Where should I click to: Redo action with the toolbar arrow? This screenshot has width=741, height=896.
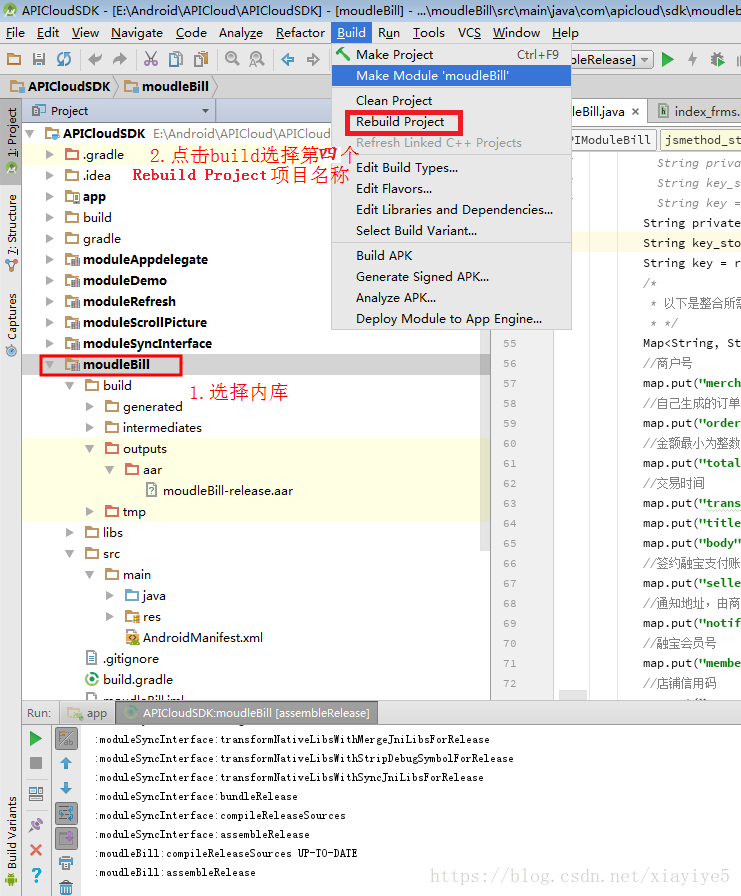(x=119, y=59)
